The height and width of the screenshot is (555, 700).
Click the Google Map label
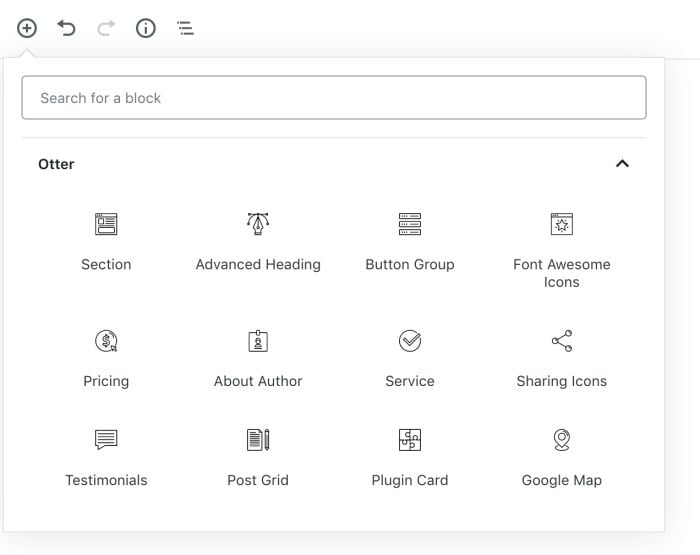(562, 480)
